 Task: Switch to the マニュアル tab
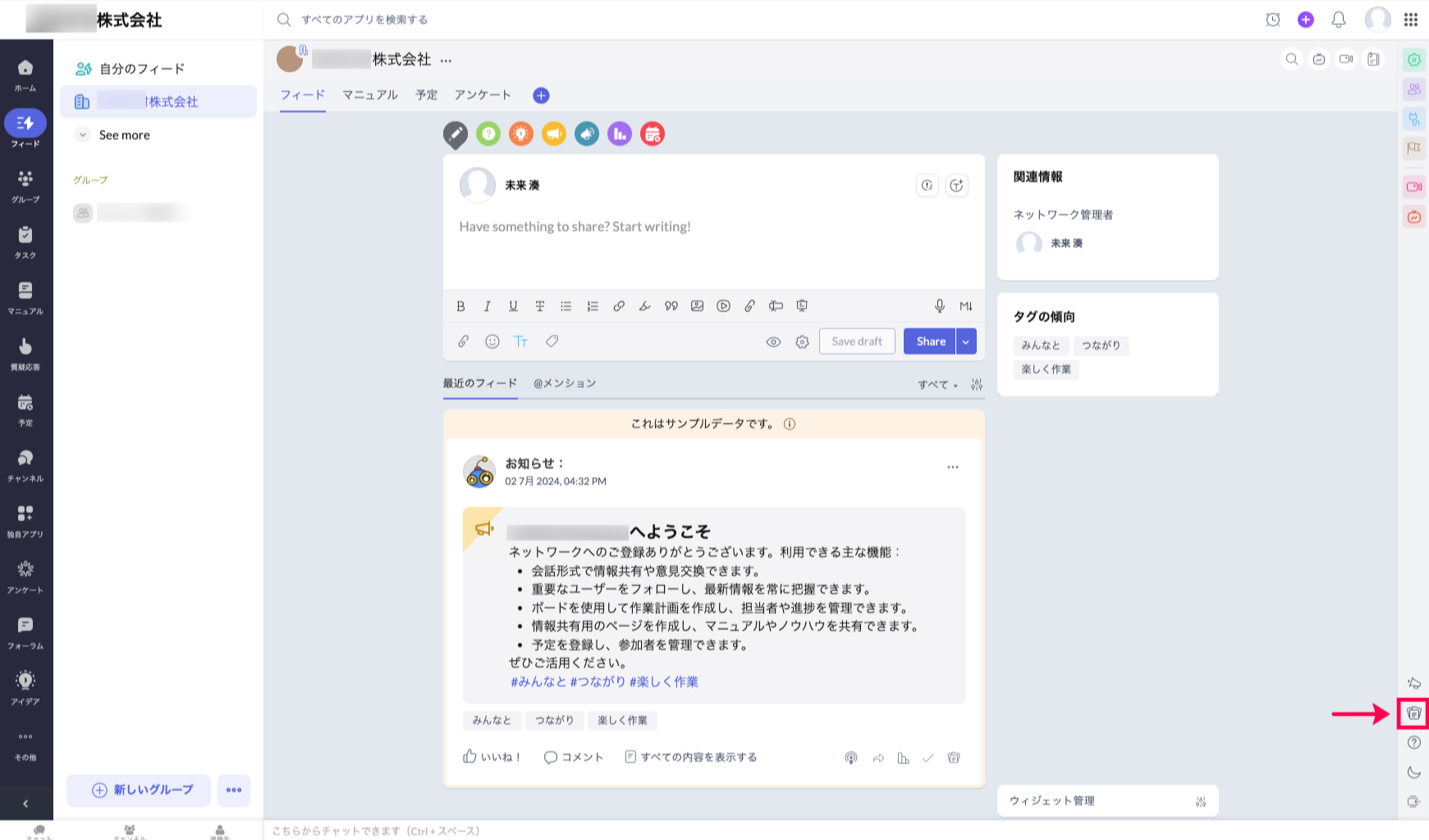(369, 95)
